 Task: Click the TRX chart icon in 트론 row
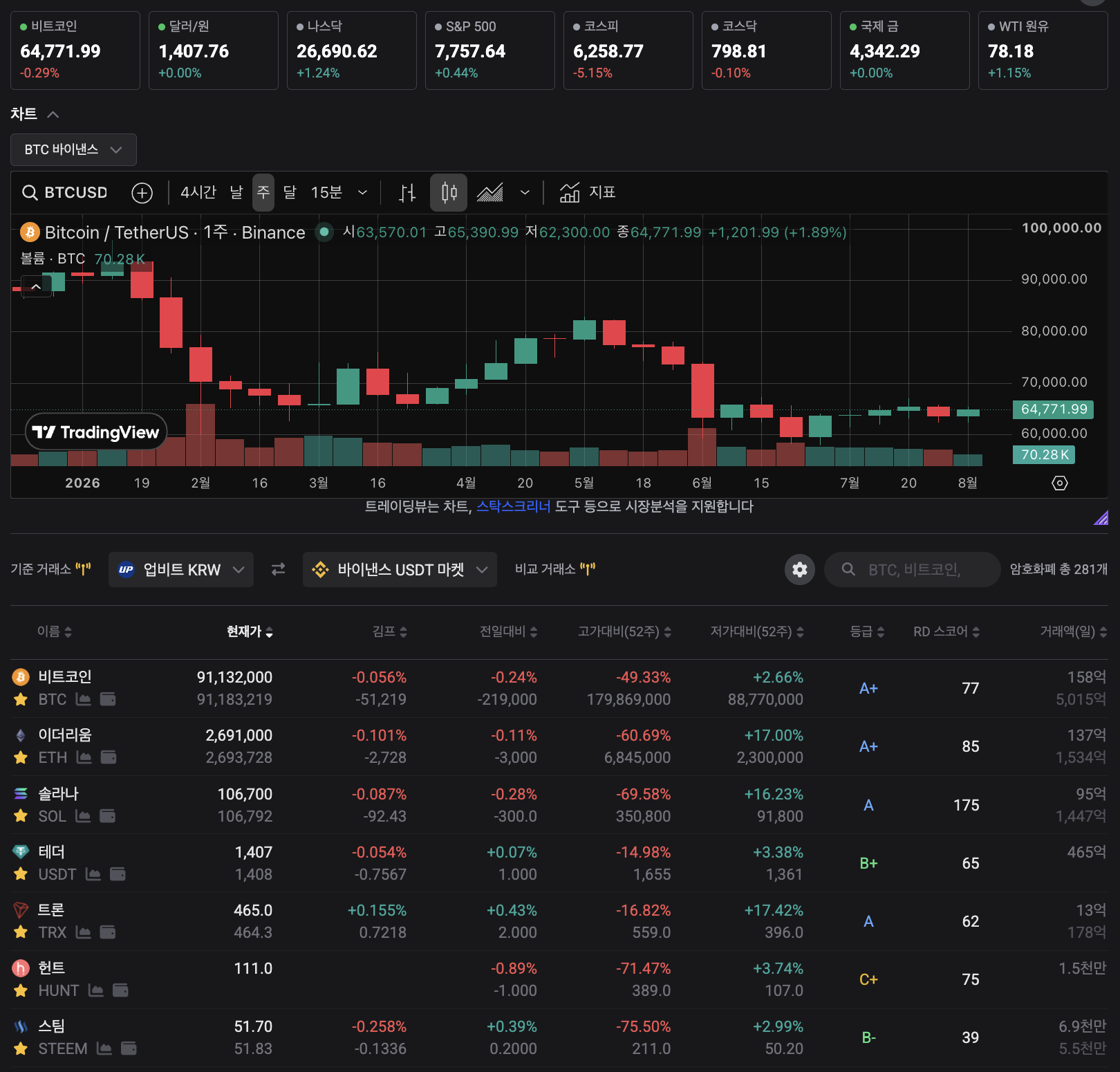[83, 932]
